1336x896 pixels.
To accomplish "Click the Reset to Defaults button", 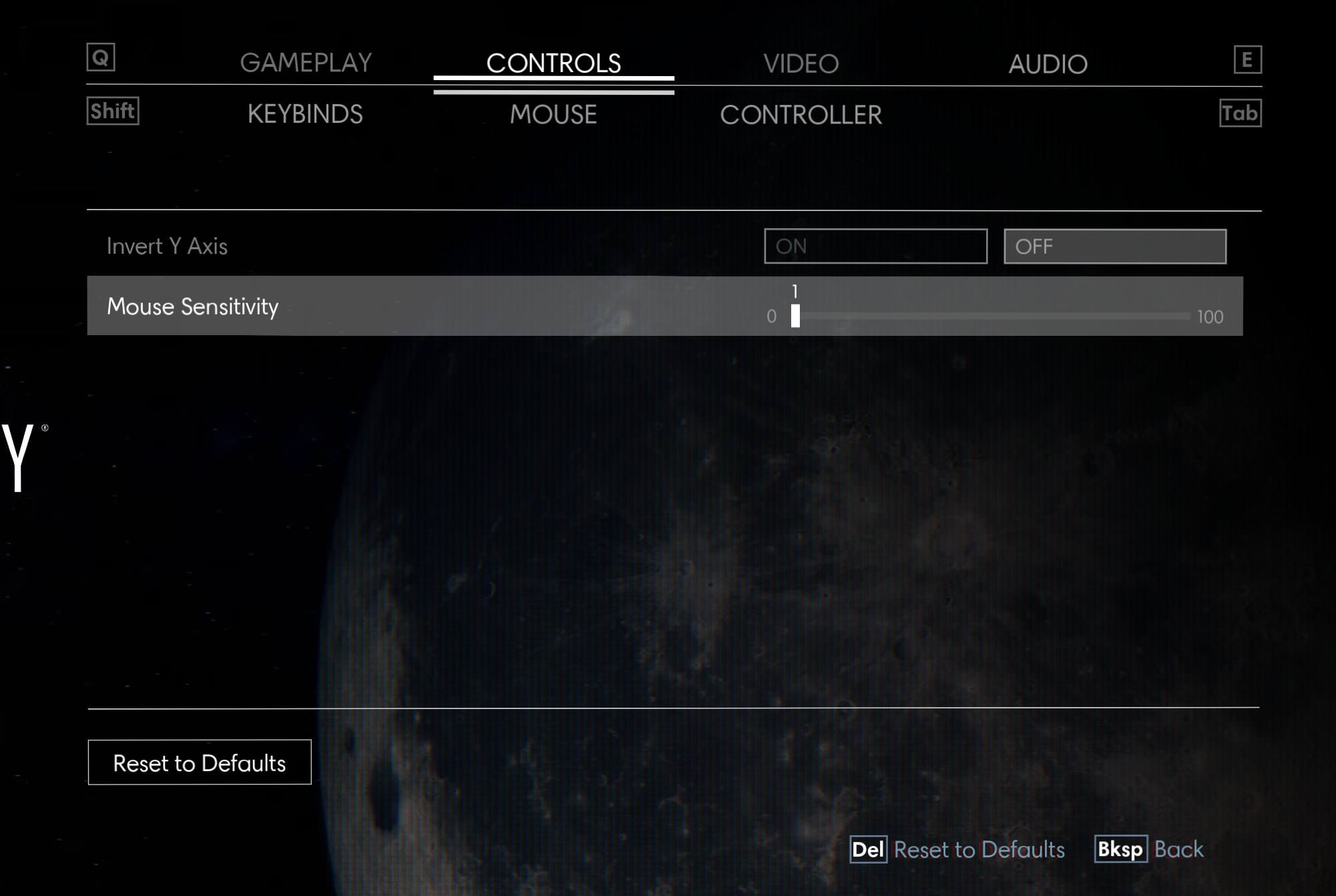I will pyautogui.click(x=199, y=762).
